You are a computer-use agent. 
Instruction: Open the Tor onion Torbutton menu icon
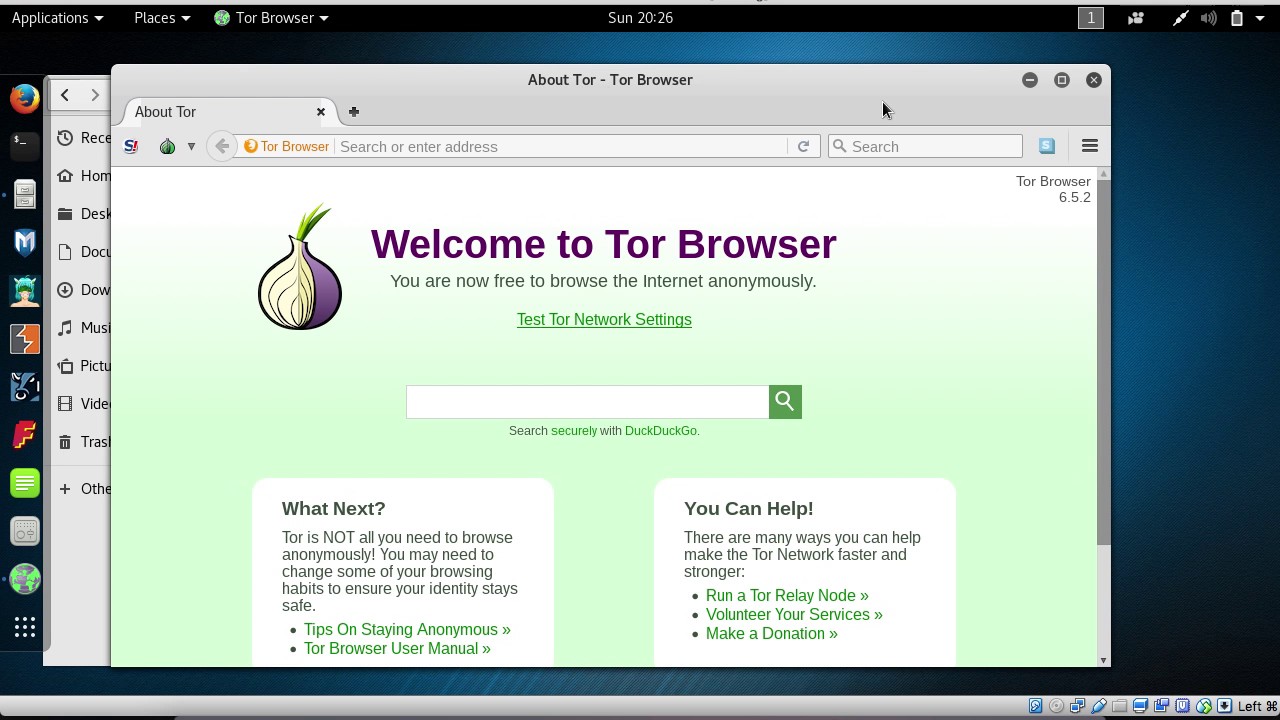pyautogui.click(x=168, y=146)
